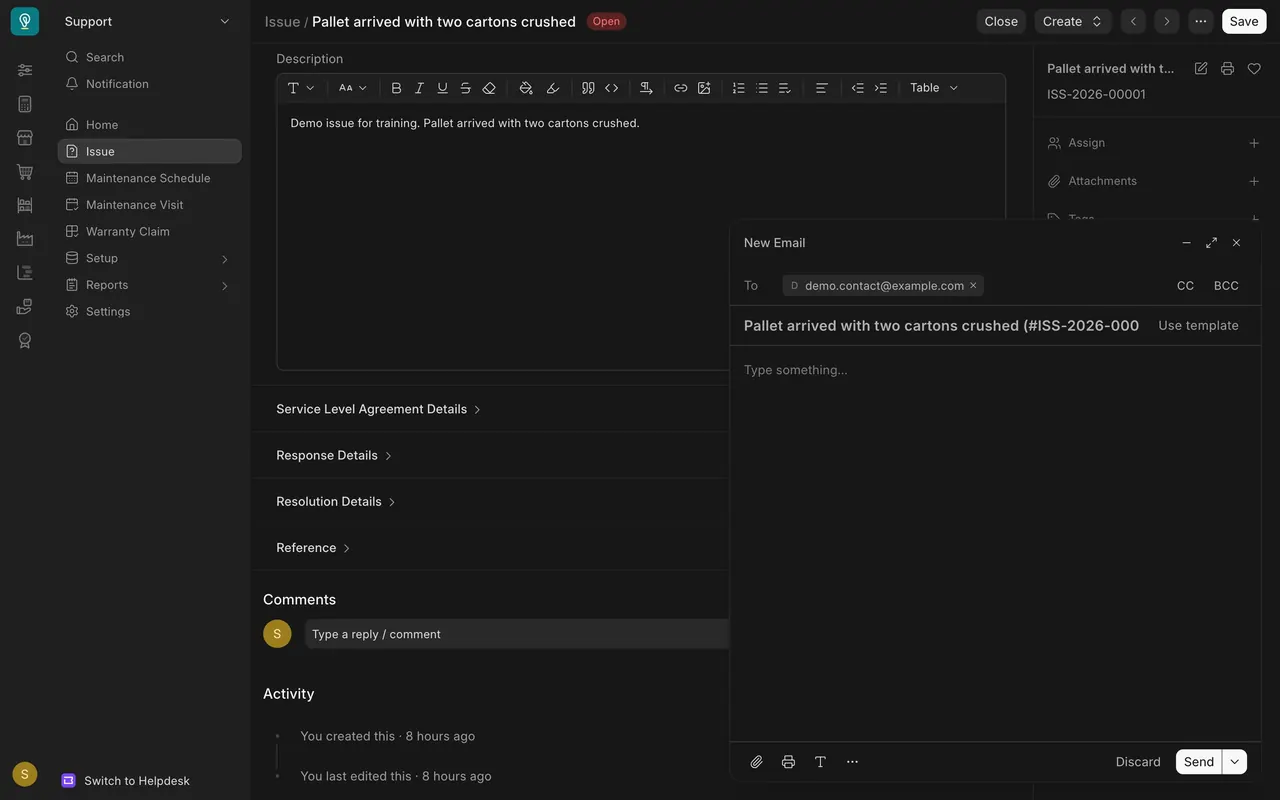Remove demo.contact@example.com recipient chip
1280x800 pixels.
tap(973, 286)
